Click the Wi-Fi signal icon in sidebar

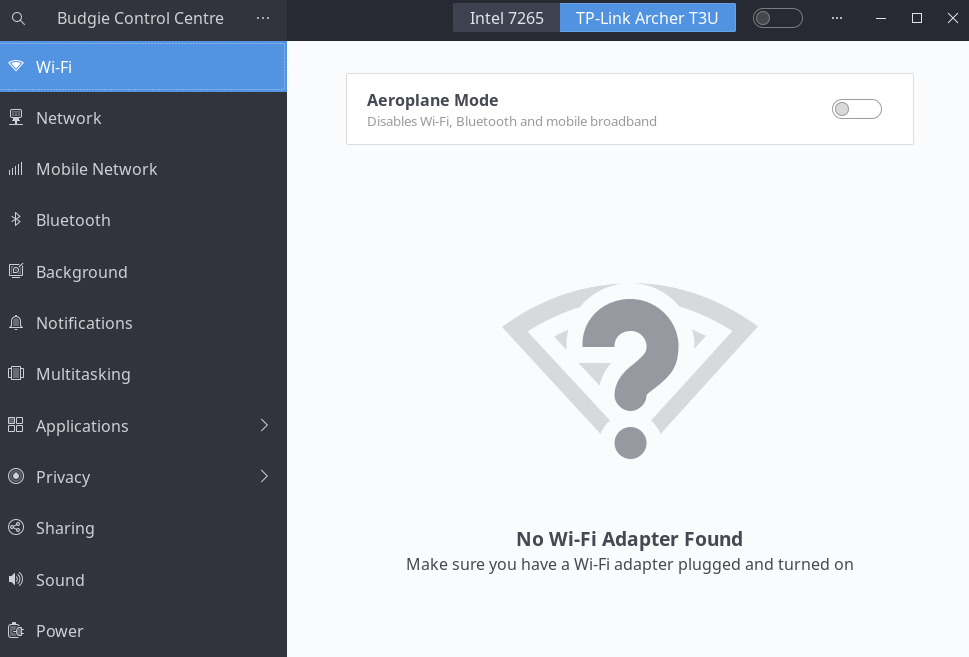click(x=16, y=66)
